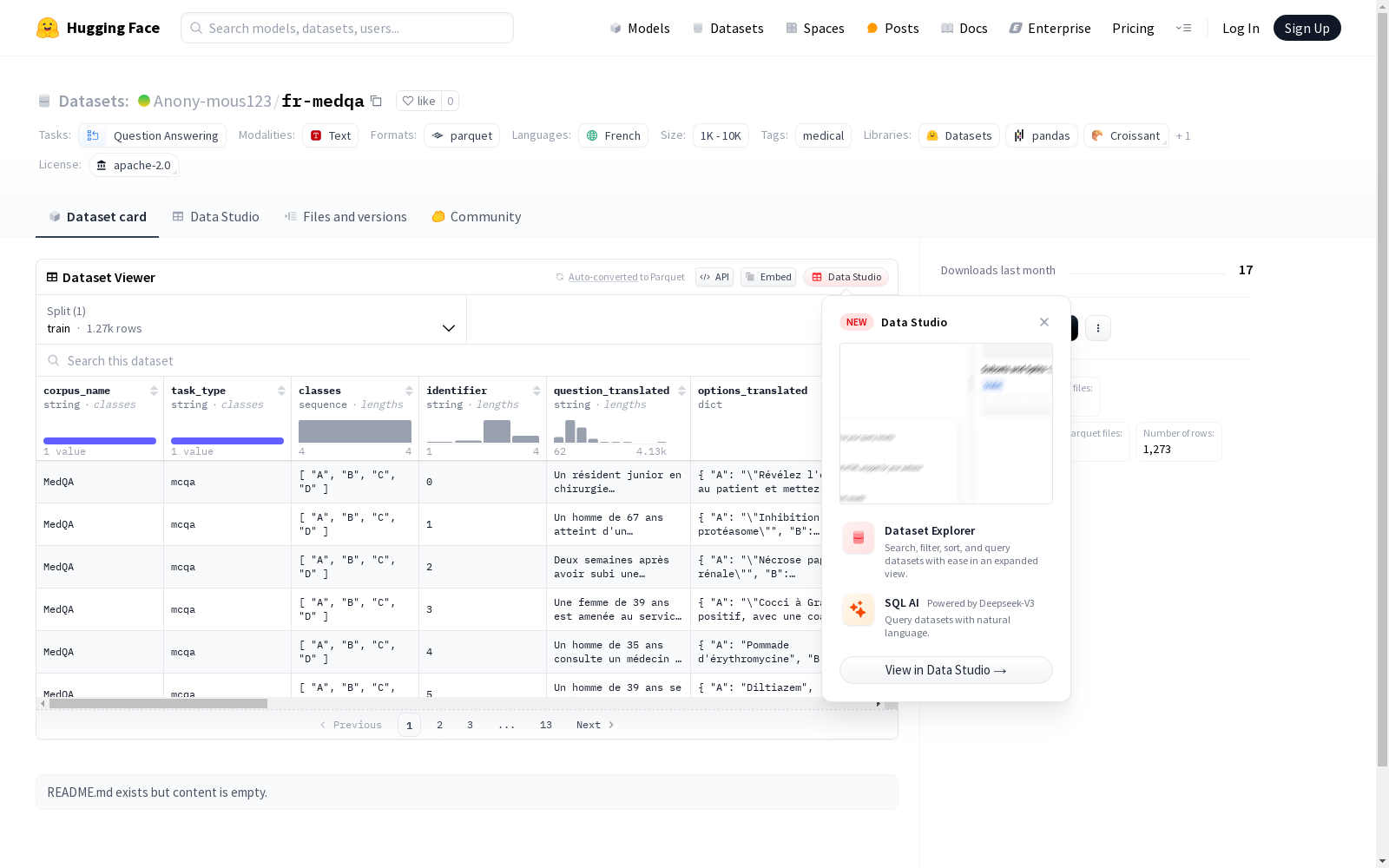The image size is (1389, 868).
Task: Open the Files and versions tab
Action: coord(346,217)
